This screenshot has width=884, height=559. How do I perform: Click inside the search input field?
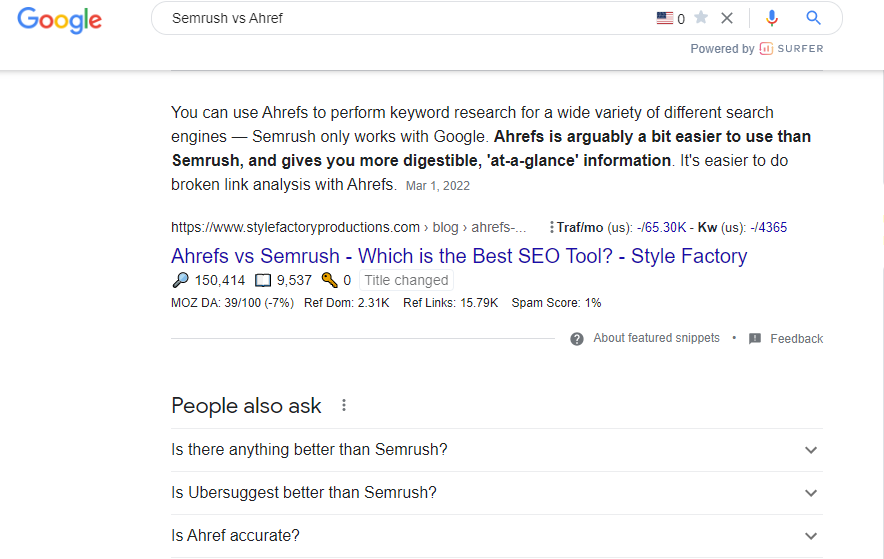(x=400, y=18)
